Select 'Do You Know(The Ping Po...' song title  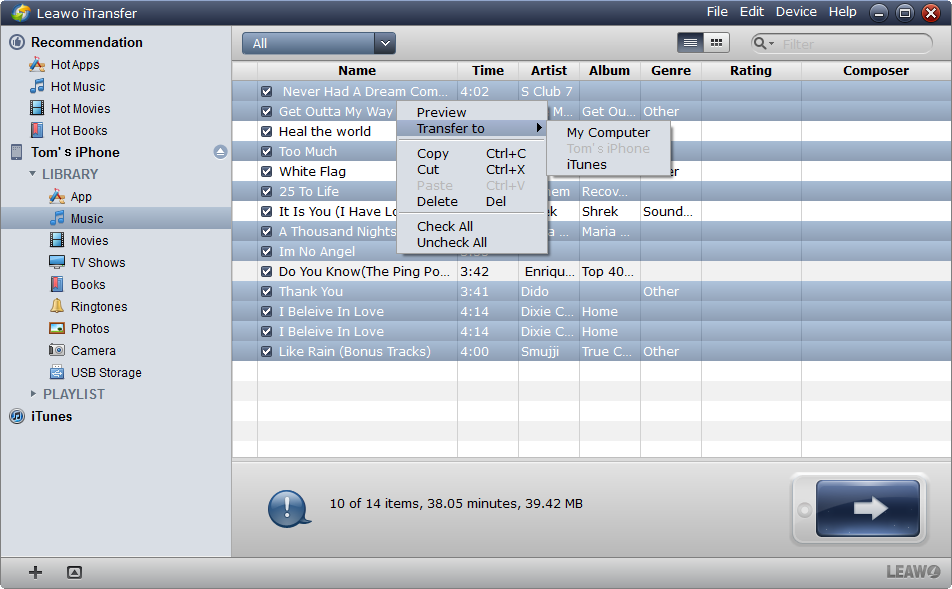coord(364,271)
